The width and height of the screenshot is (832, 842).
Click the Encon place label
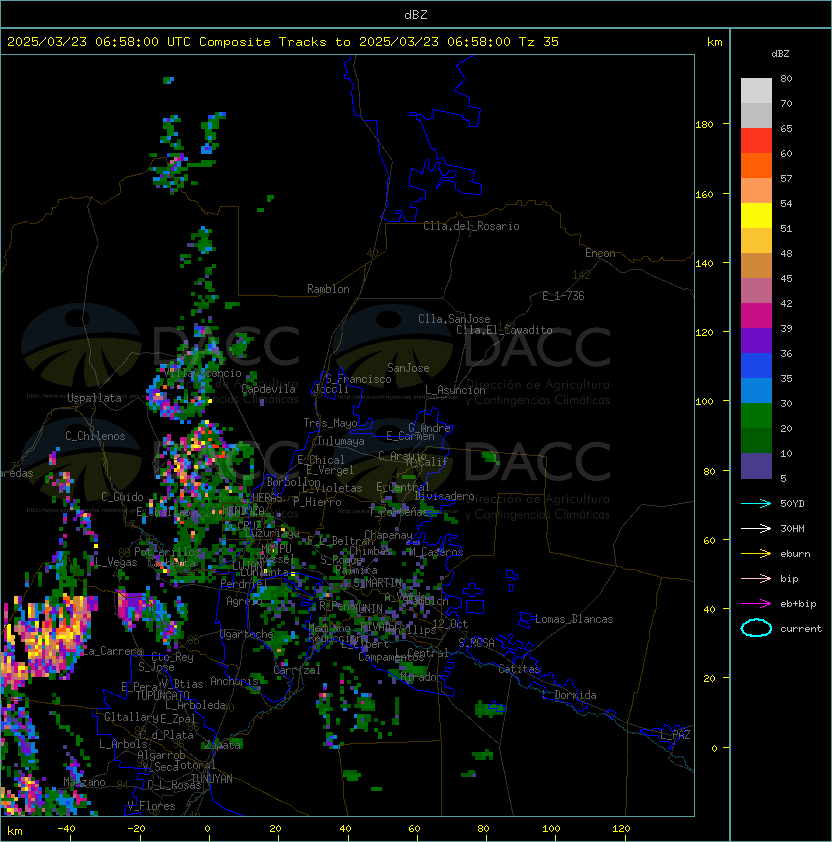tap(600, 253)
